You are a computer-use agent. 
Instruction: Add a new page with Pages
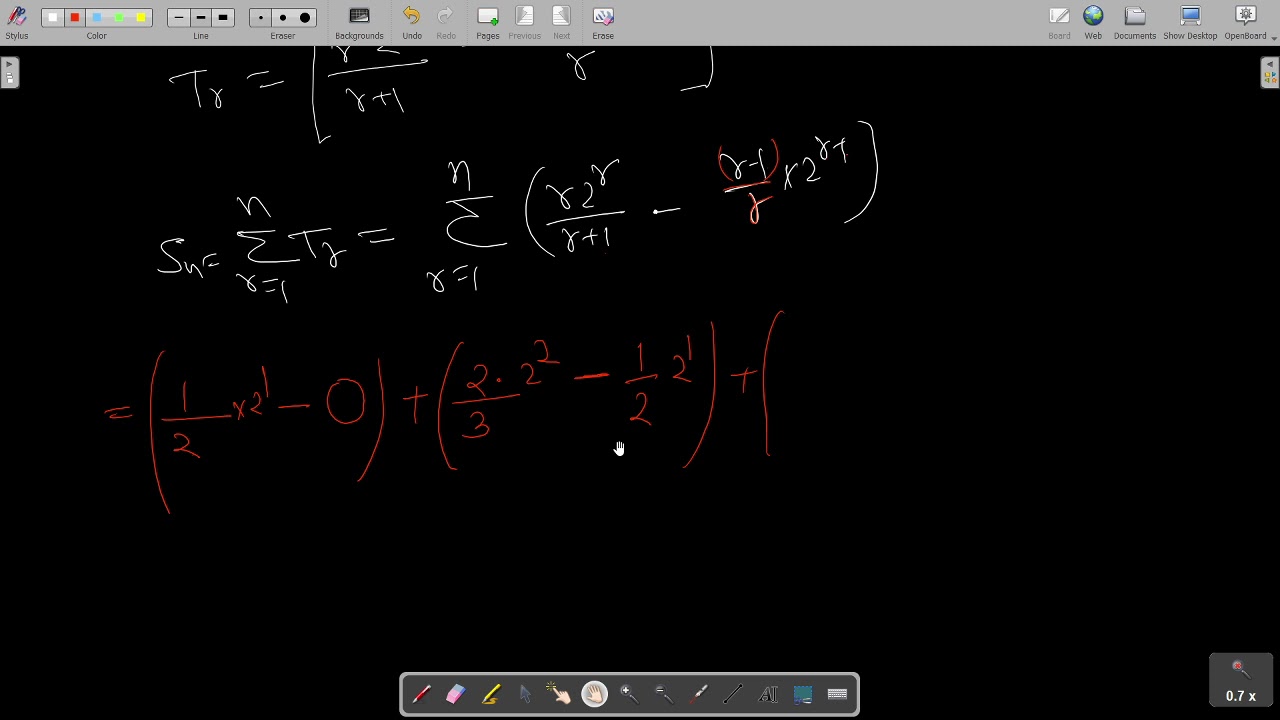[x=487, y=23]
